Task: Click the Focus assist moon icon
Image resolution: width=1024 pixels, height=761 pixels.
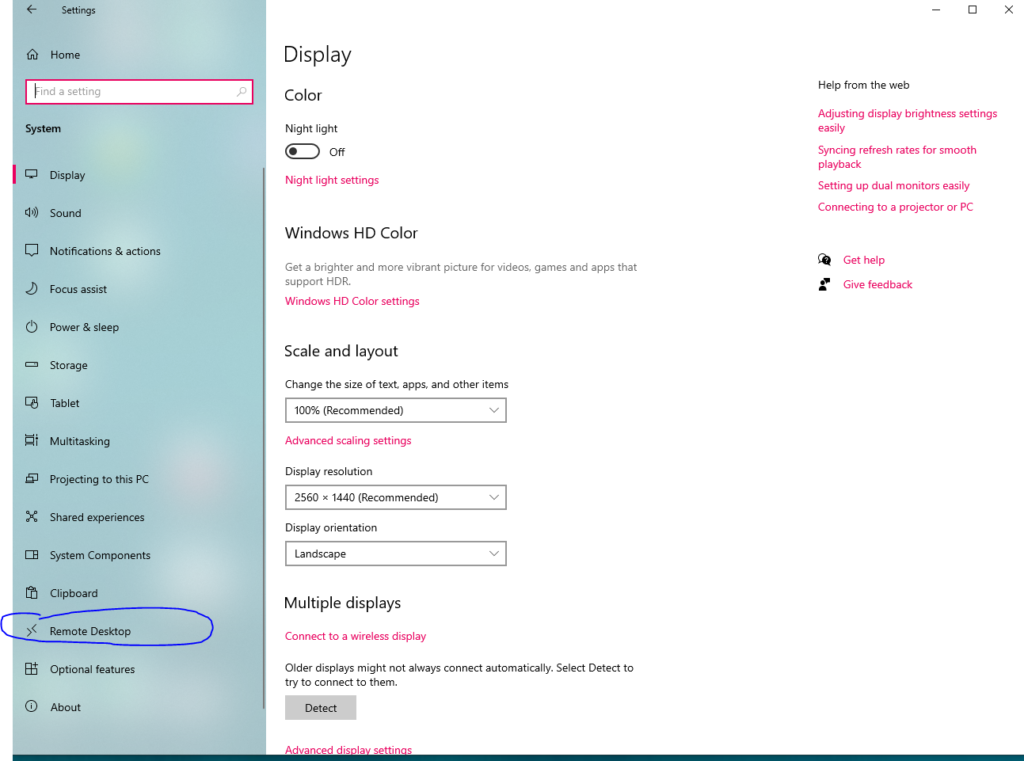Action: 31,289
